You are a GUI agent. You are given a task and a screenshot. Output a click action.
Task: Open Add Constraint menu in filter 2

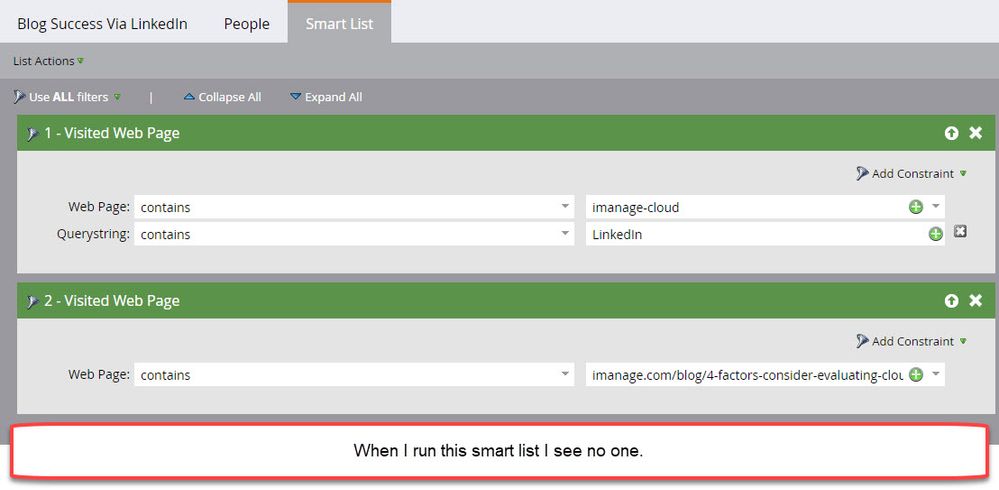tap(911, 342)
